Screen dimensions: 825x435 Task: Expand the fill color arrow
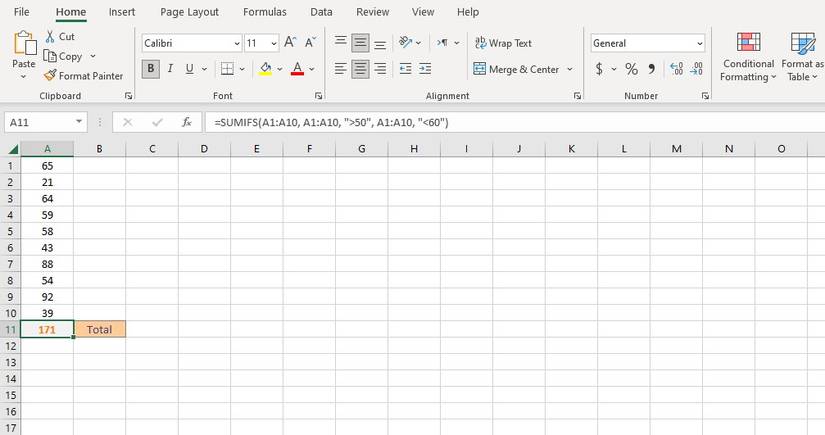(x=279, y=69)
